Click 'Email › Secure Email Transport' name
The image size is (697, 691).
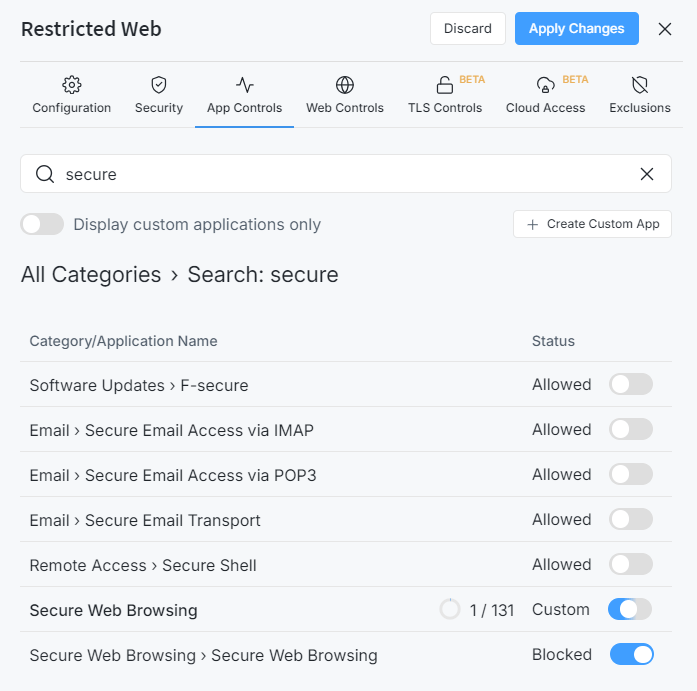click(145, 520)
